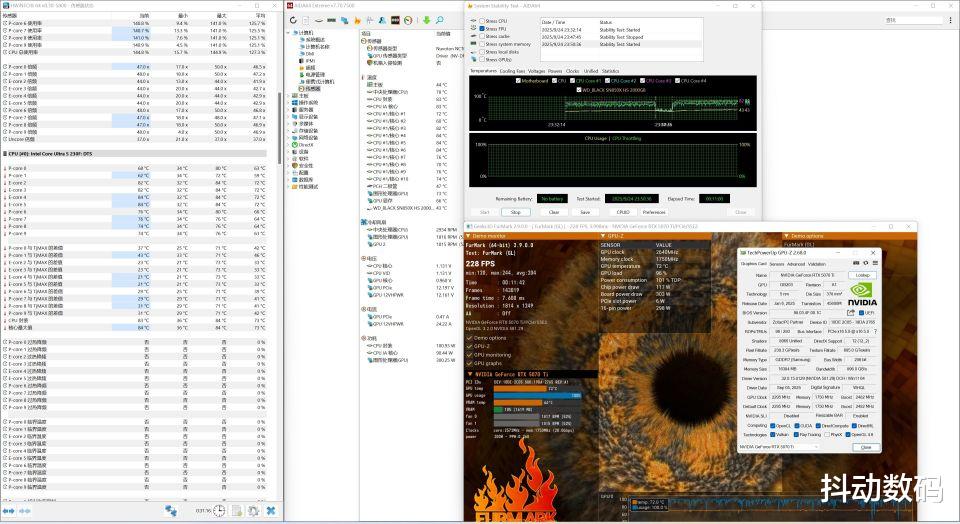
Task: Click the blue X close-sensors icon in HWiNFO
Action: (270, 510)
